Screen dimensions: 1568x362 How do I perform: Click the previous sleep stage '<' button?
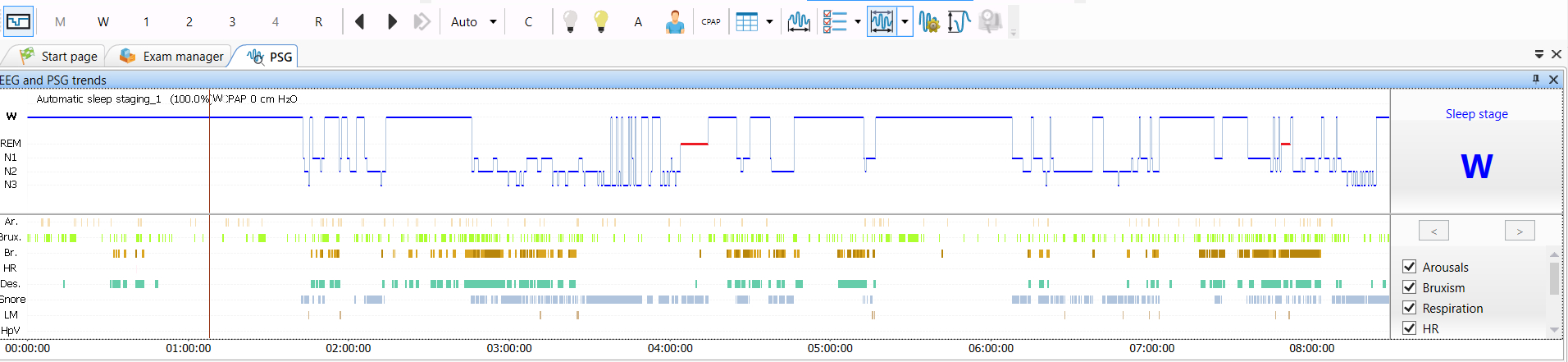pyautogui.click(x=1434, y=231)
